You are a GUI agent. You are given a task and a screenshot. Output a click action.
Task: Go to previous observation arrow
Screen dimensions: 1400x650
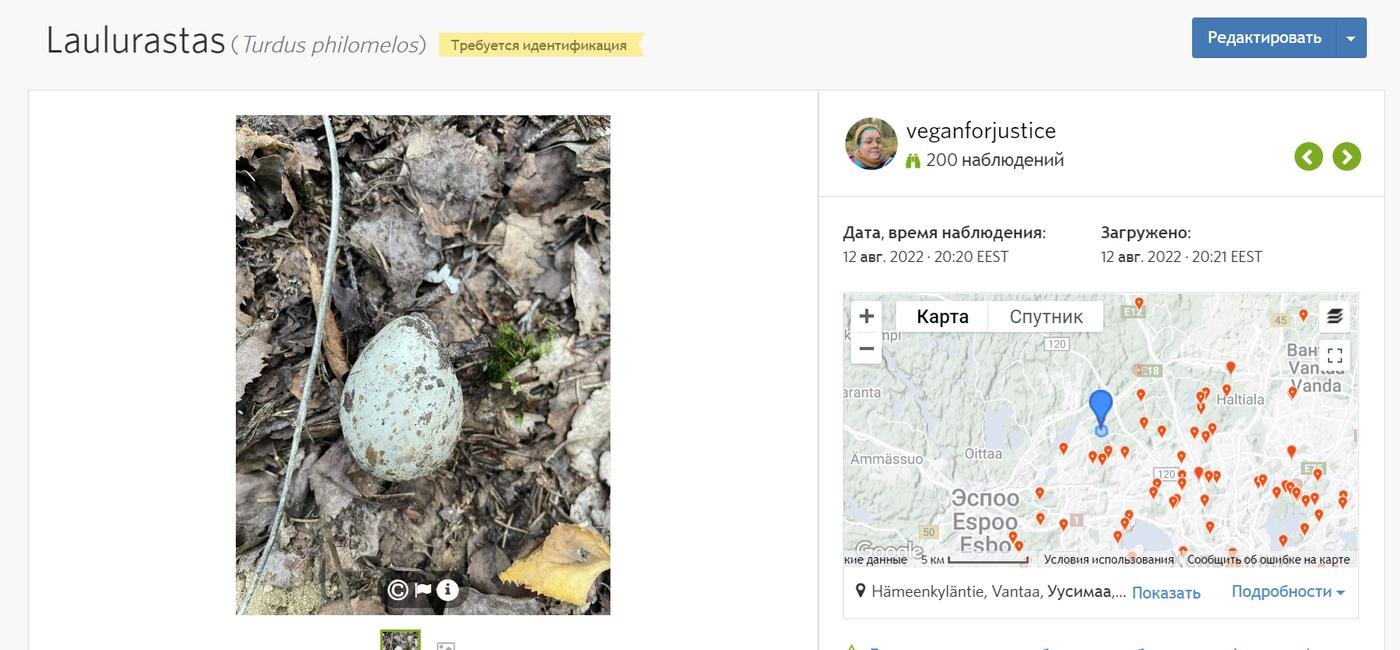[1309, 156]
